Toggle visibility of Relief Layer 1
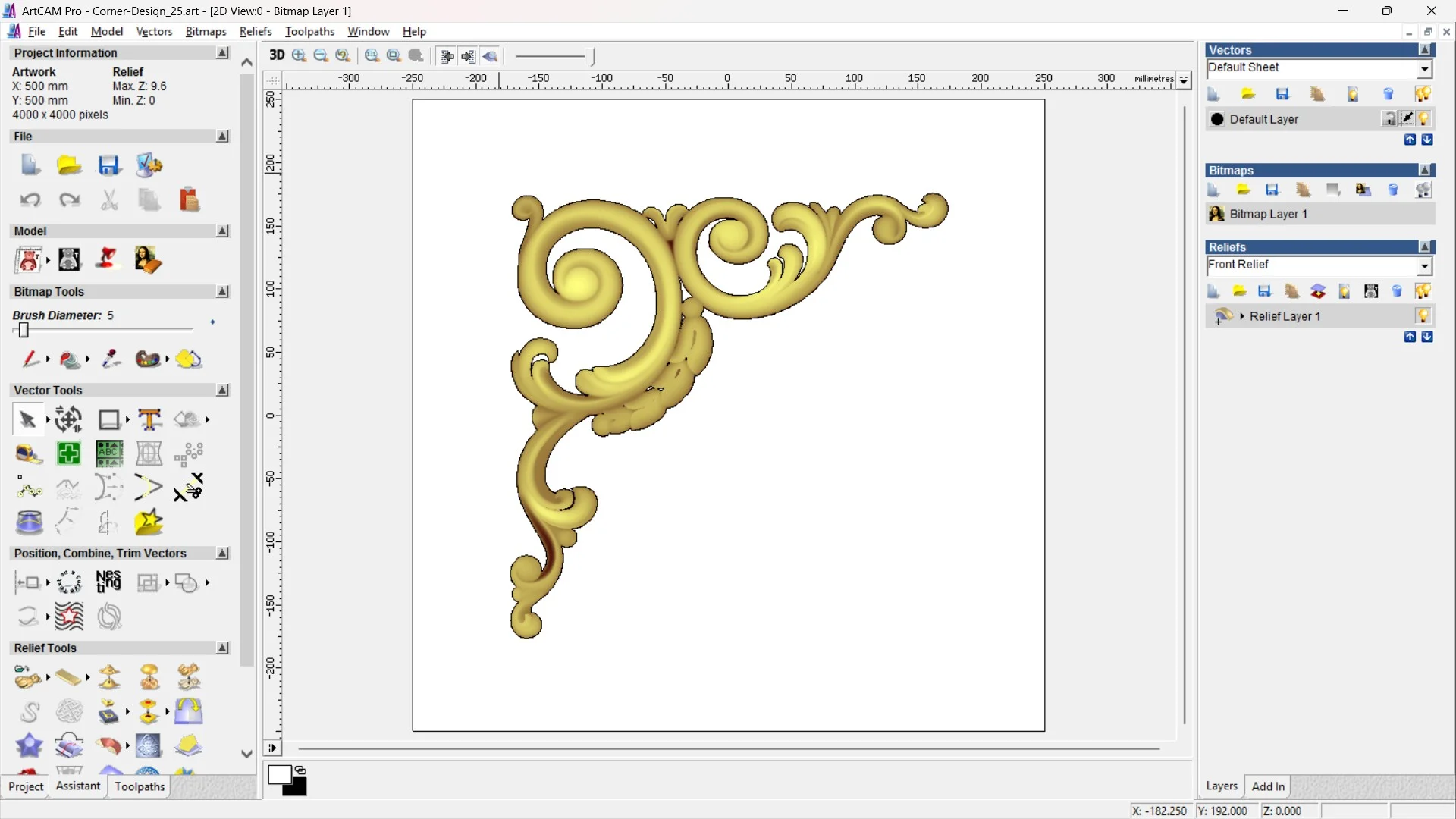Viewport: 1456px width, 819px height. (x=1423, y=315)
